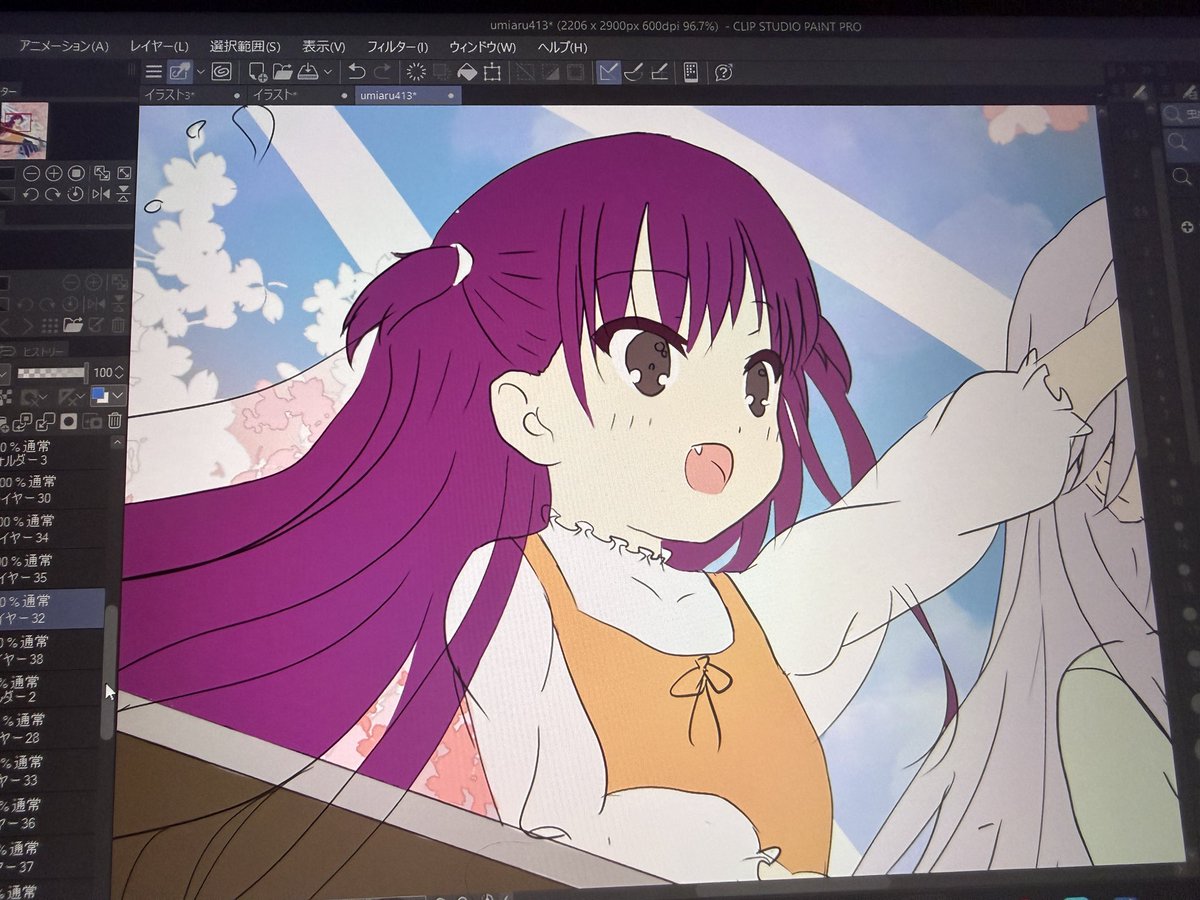
Task: Select the umiaru413* canvas tab
Action: click(408, 95)
